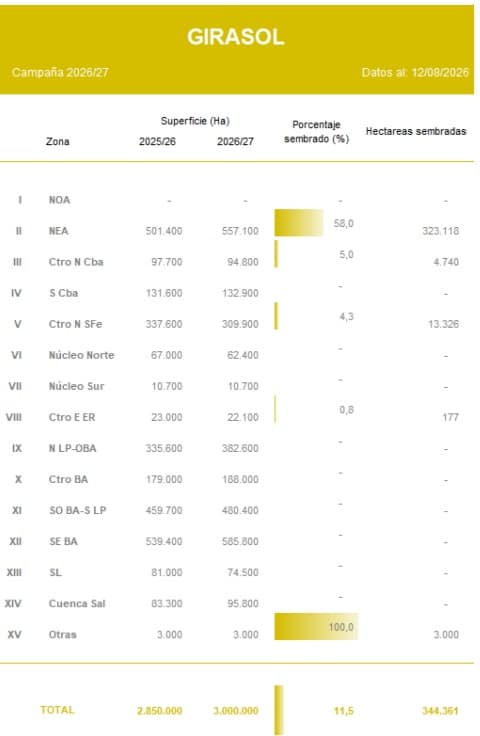Click the GIRASOL title heading
This screenshot has width=480, height=736.
coord(236,37)
